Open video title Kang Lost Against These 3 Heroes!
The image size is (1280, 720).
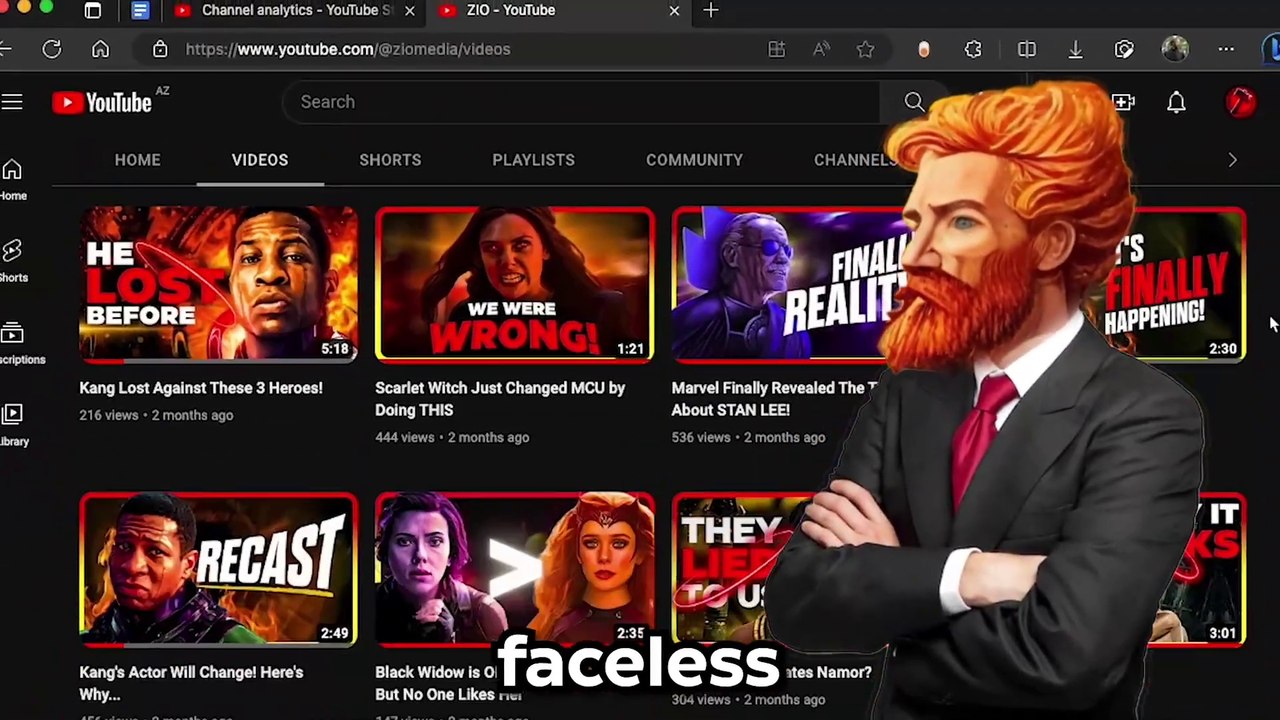[201, 388]
